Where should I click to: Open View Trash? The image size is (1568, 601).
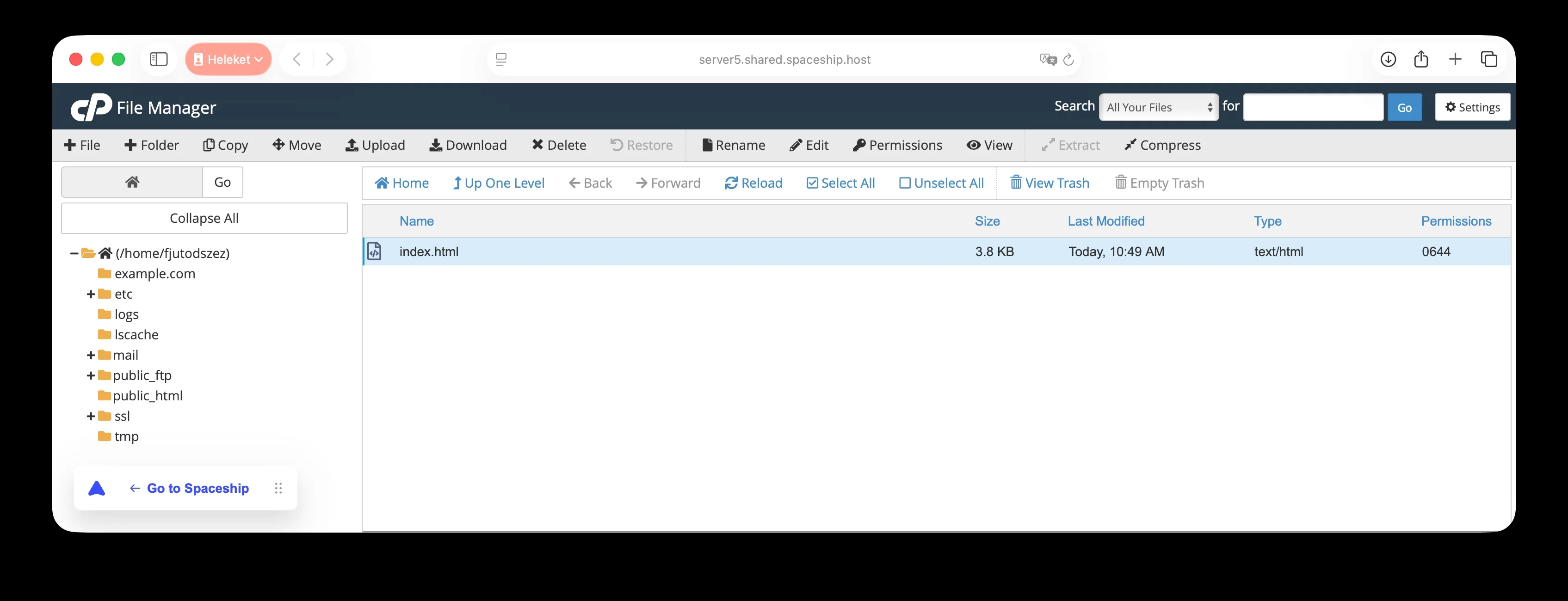click(x=1049, y=183)
